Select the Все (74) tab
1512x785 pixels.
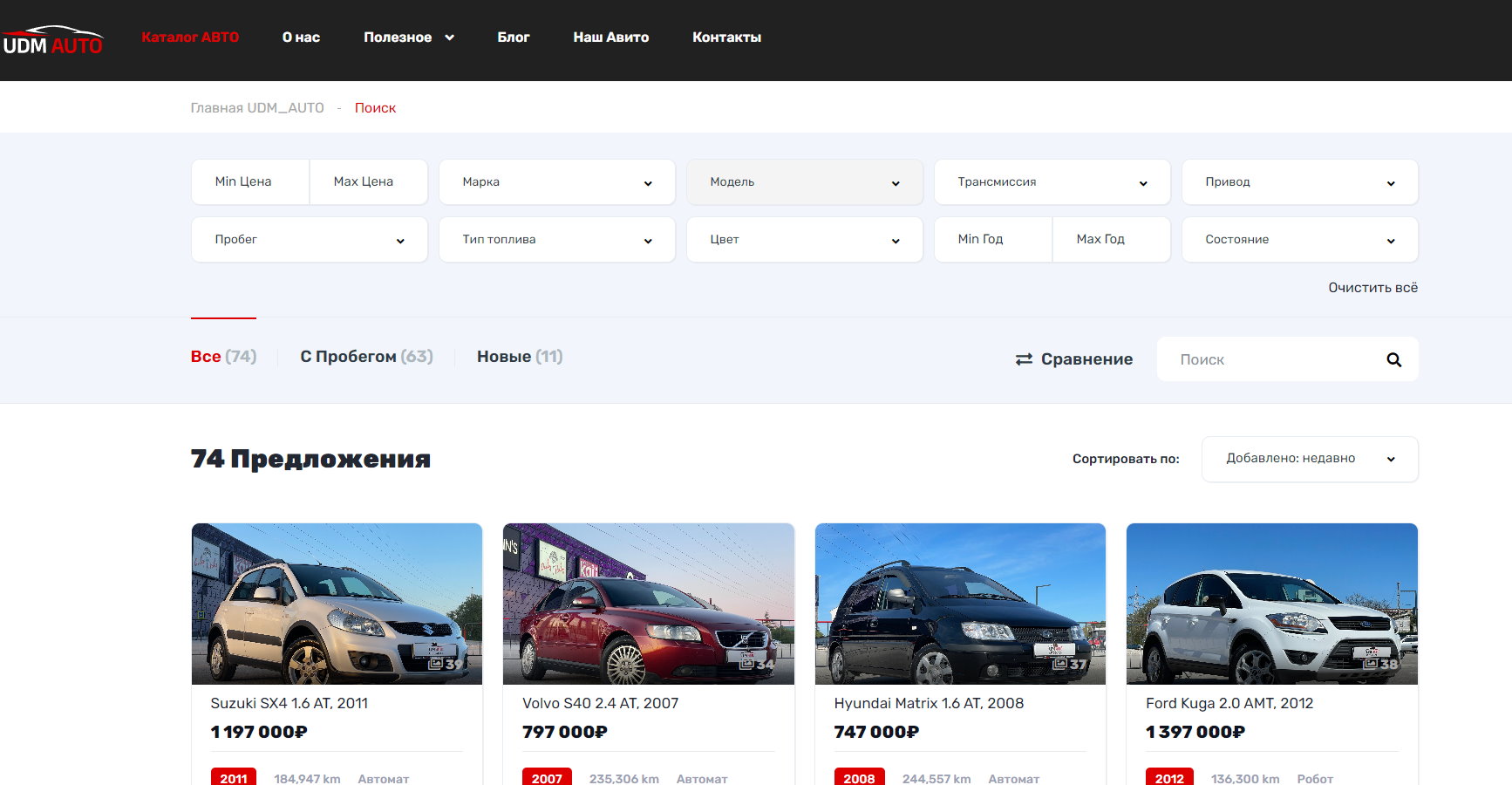pyautogui.click(x=223, y=357)
